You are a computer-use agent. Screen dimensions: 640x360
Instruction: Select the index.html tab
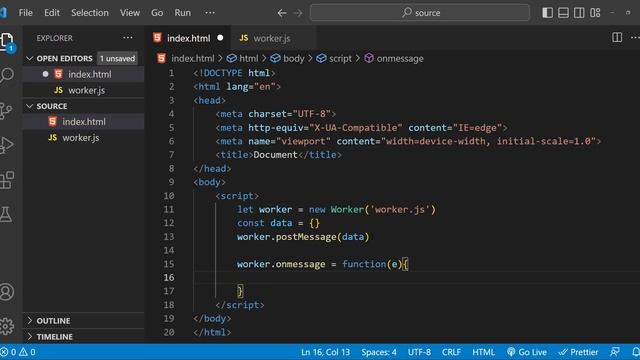(188, 38)
